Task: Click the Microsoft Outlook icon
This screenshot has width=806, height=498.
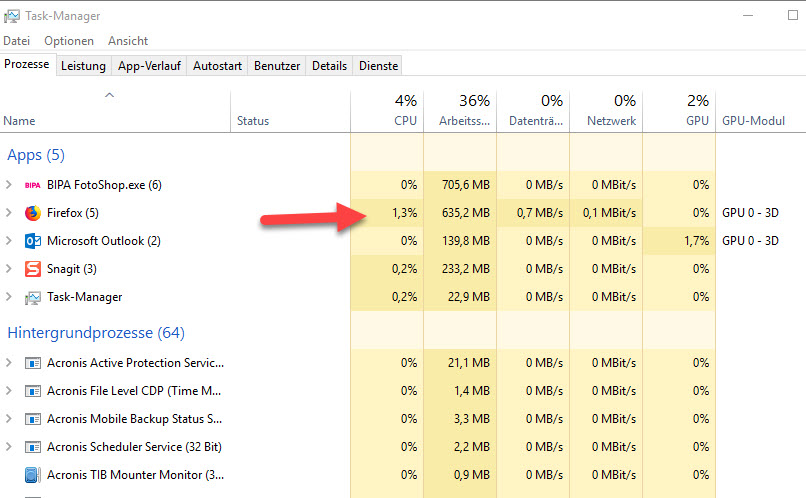Action: [x=32, y=241]
